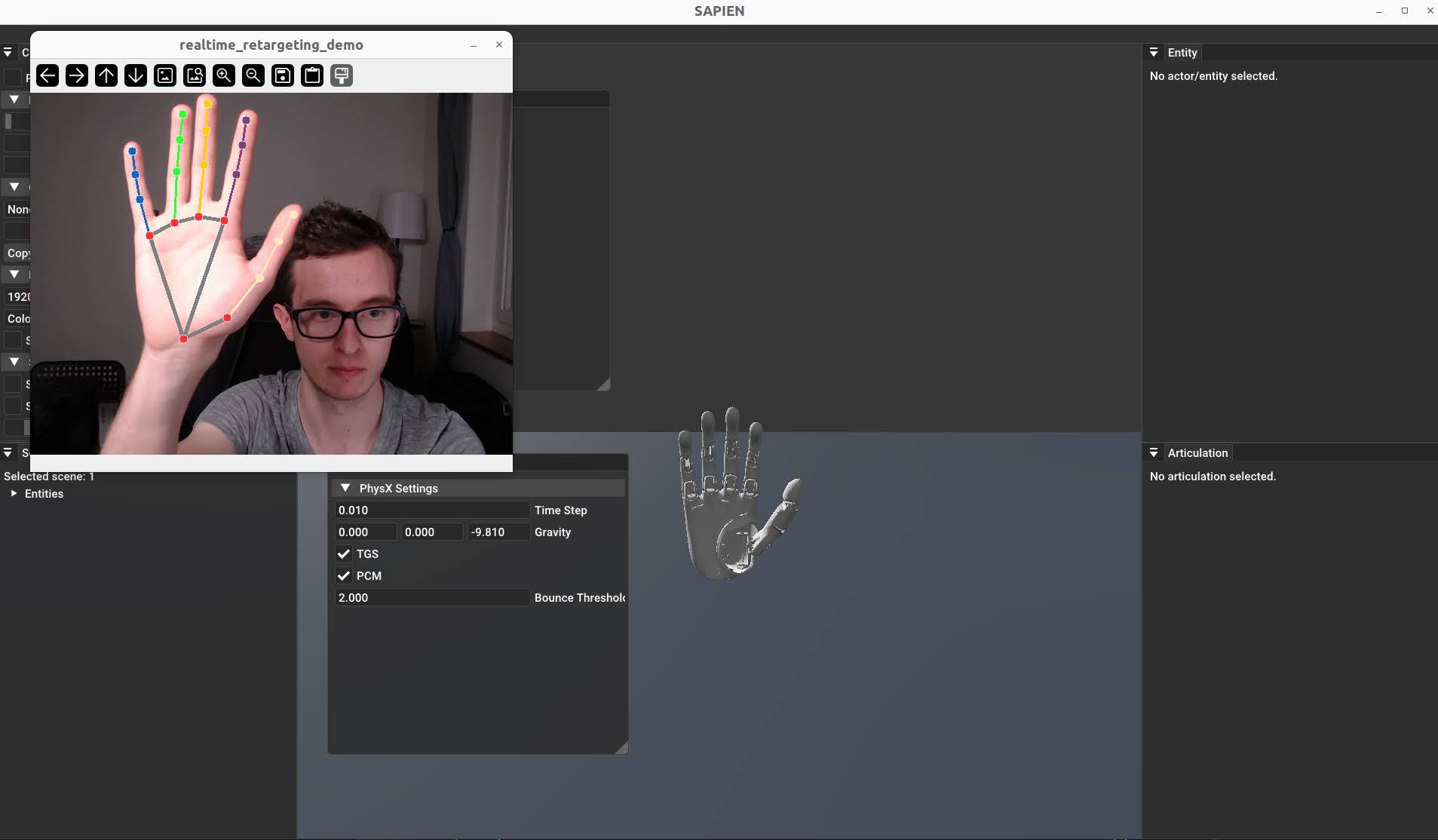Collapse the Articulation panel header
The width and height of the screenshot is (1438, 840).
click(x=1154, y=452)
